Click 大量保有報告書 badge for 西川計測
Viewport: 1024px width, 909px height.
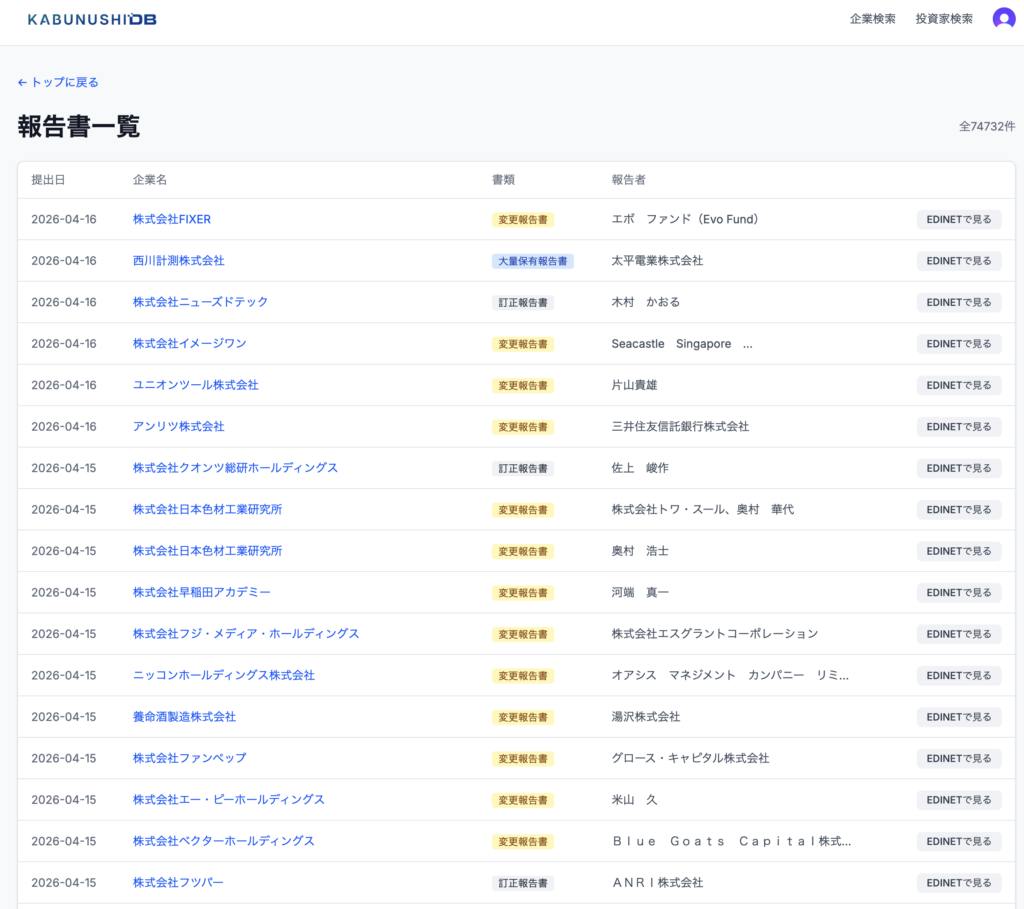[x=532, y=261]
